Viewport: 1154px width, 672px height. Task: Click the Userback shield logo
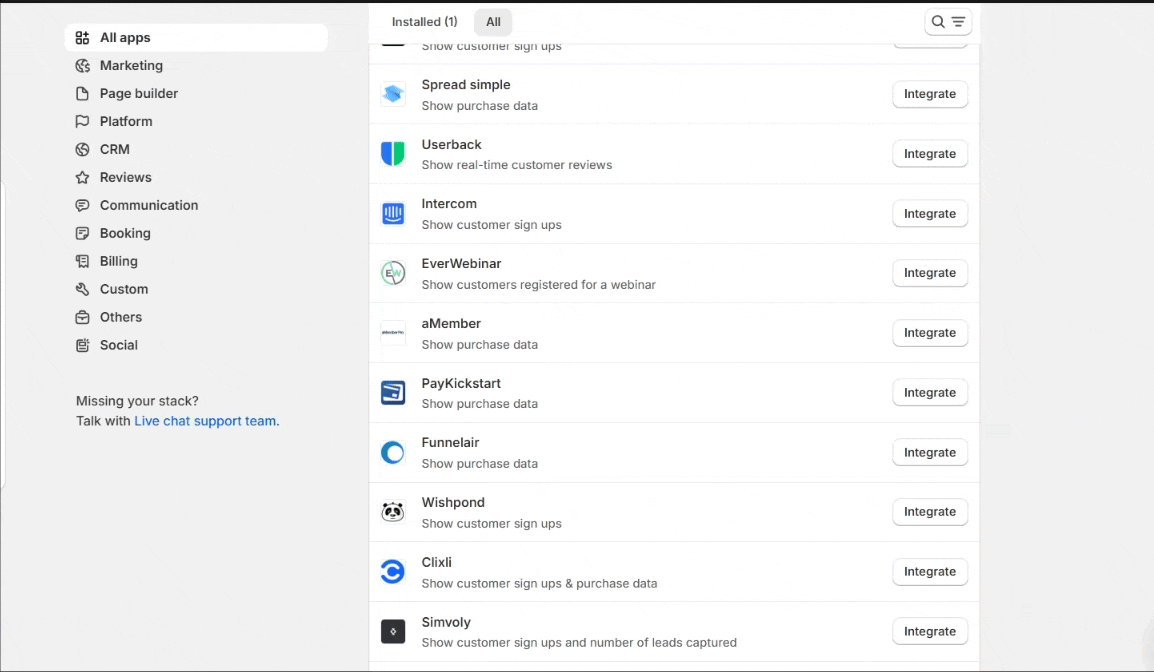(393, 154)
